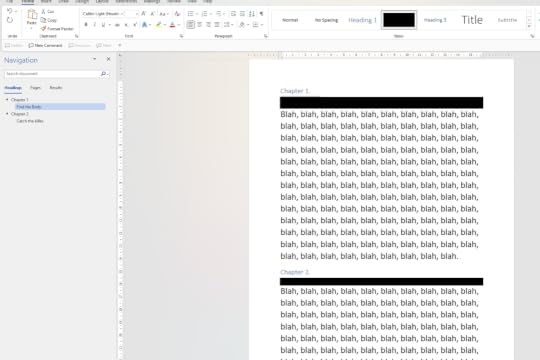Click the Paste clipboard icon
The height and width of the screenshot is (360, 540).
click(x=32, y=15)
